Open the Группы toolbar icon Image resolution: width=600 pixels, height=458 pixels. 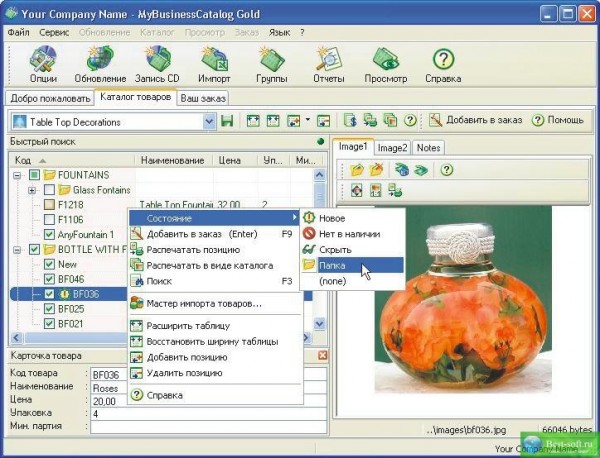tap(271, 64)
